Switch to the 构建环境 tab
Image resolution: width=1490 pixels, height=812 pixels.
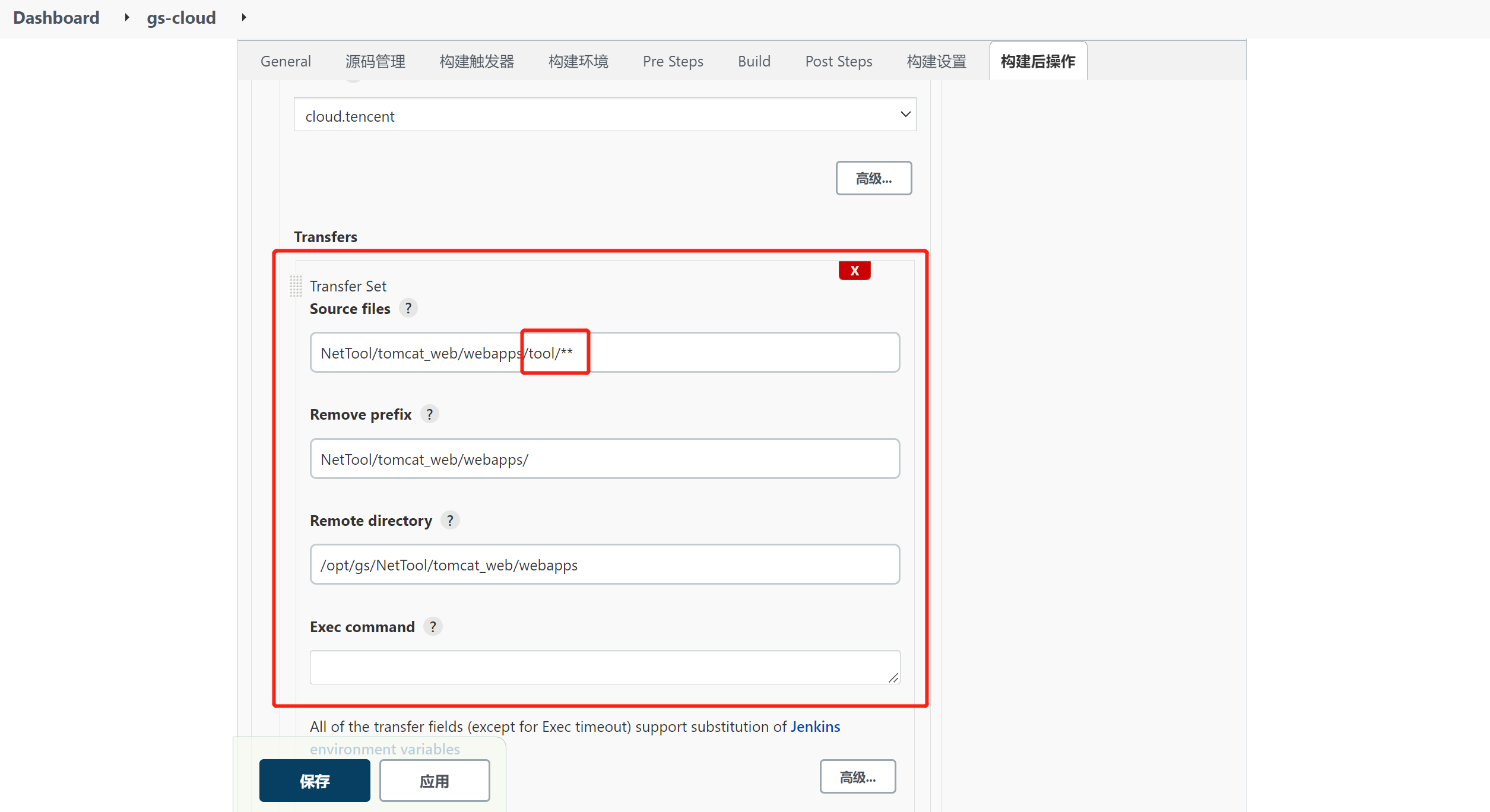tap(578, 61)
